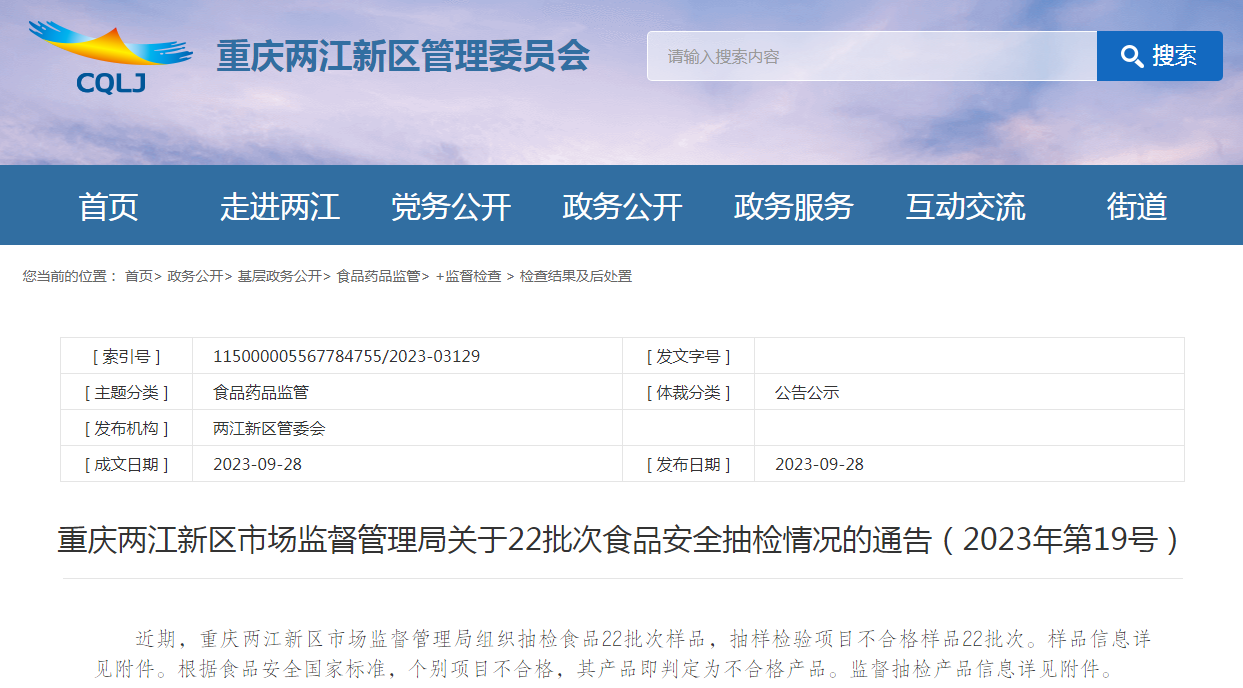Viewport: 1243px width, 688px height.
Task: Click the 成文日期 value 2023-09-28
Action: (257, 464)
